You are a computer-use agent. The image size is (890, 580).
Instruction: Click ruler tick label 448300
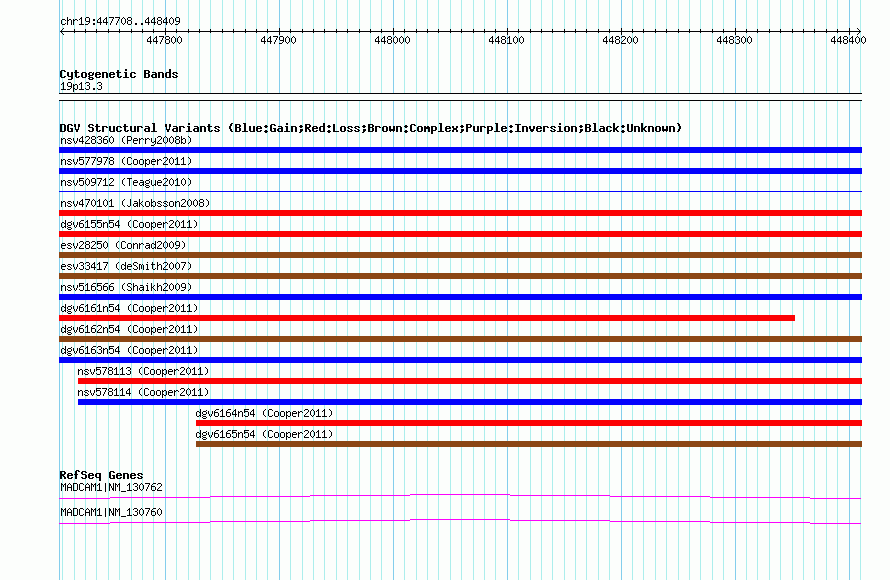(734, 40)
